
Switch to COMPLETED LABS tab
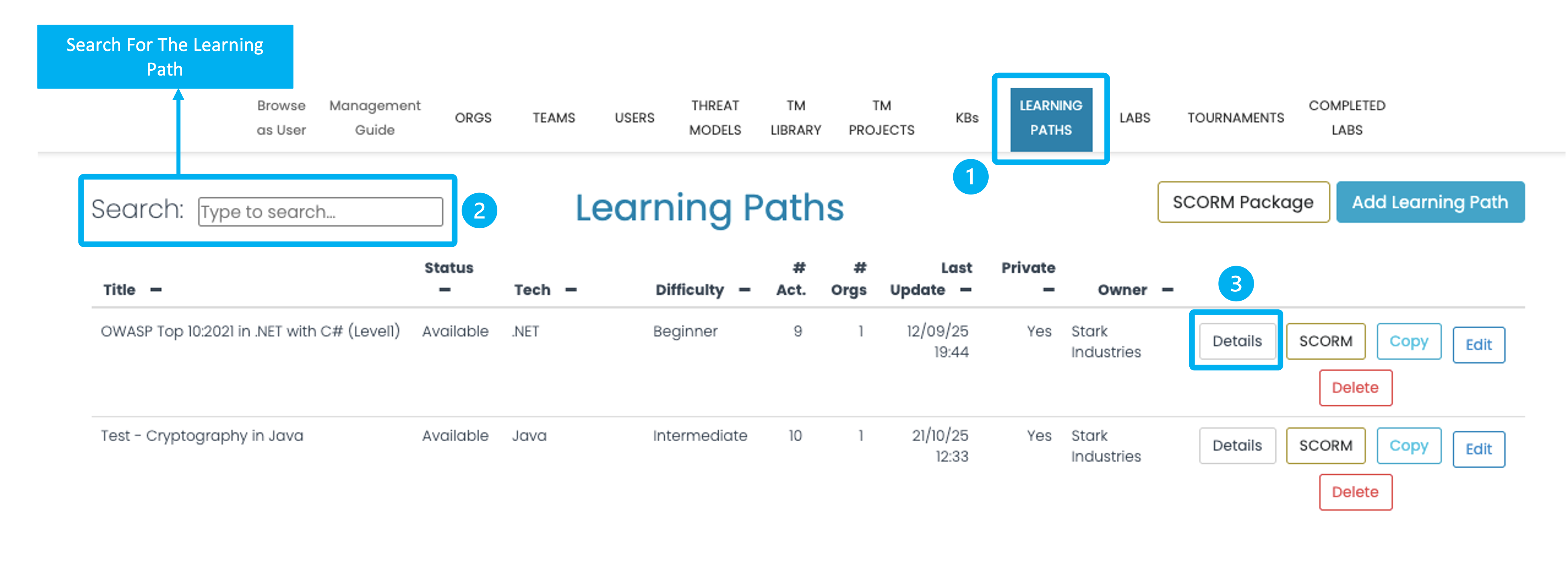[x=1346, y=118]
